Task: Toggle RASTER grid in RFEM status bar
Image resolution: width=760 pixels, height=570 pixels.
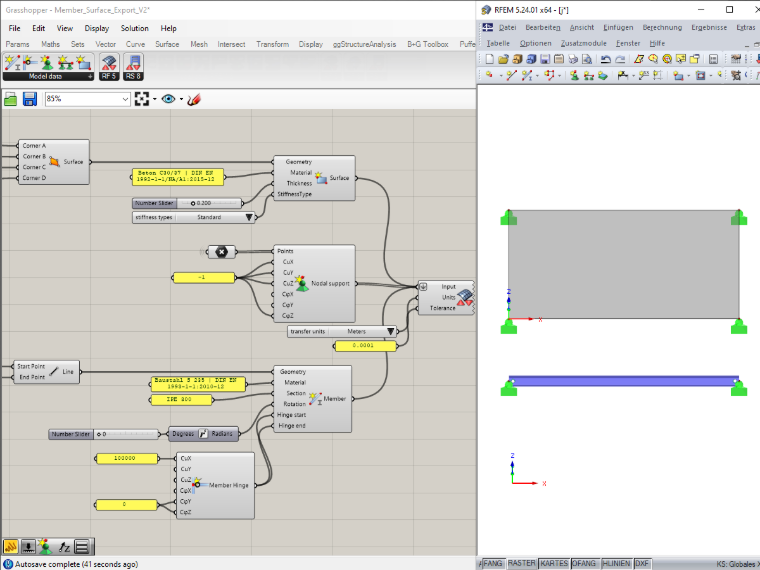Action: (x=522, y=563)
